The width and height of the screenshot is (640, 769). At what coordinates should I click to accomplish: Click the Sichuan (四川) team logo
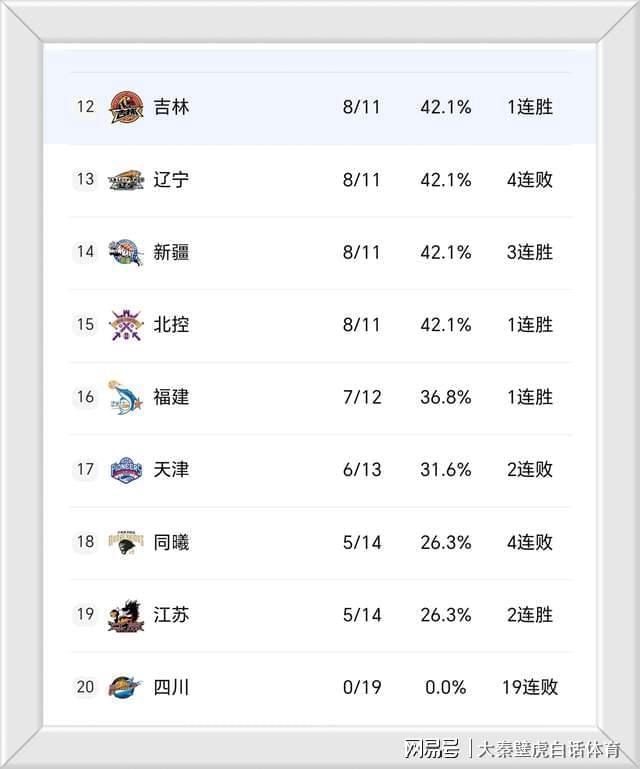click(126, 687)
